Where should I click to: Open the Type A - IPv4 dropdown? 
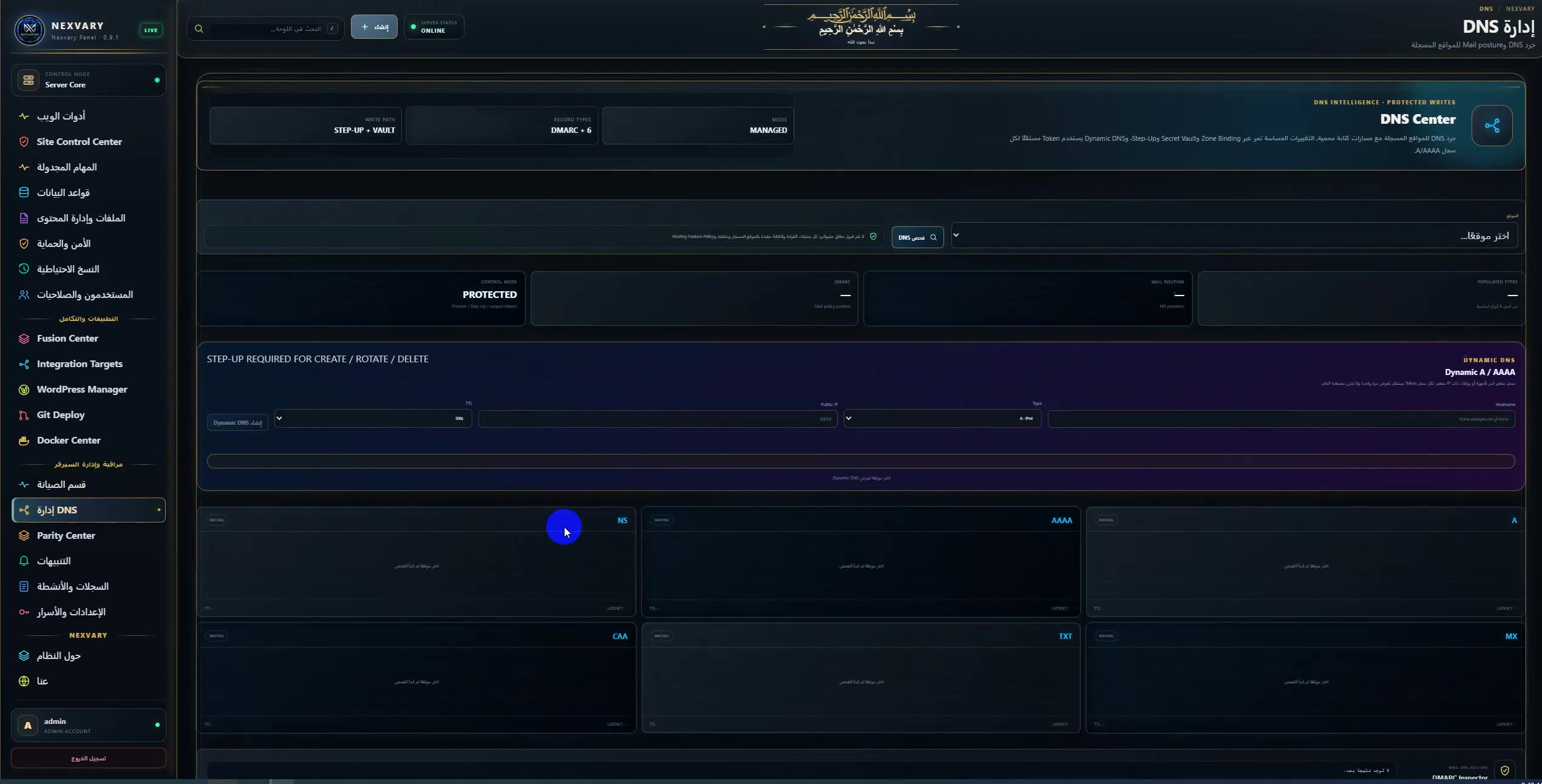coord(942,418)
